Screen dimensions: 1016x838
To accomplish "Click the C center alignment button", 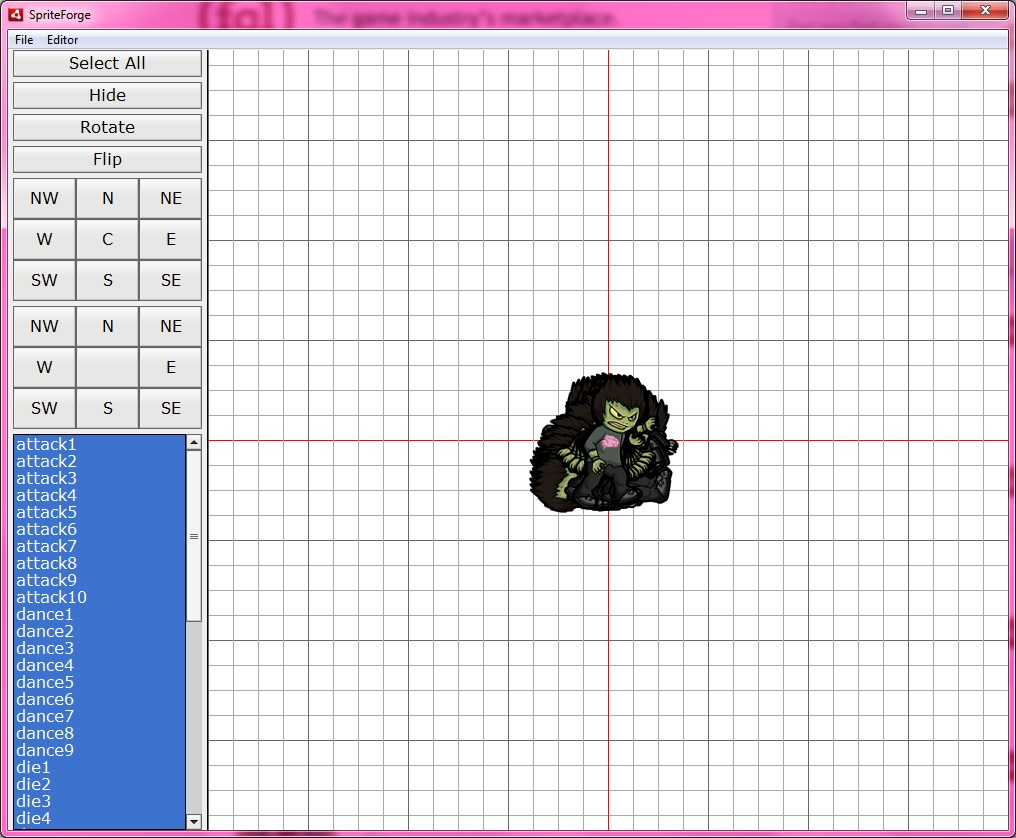I will [107, 240].
